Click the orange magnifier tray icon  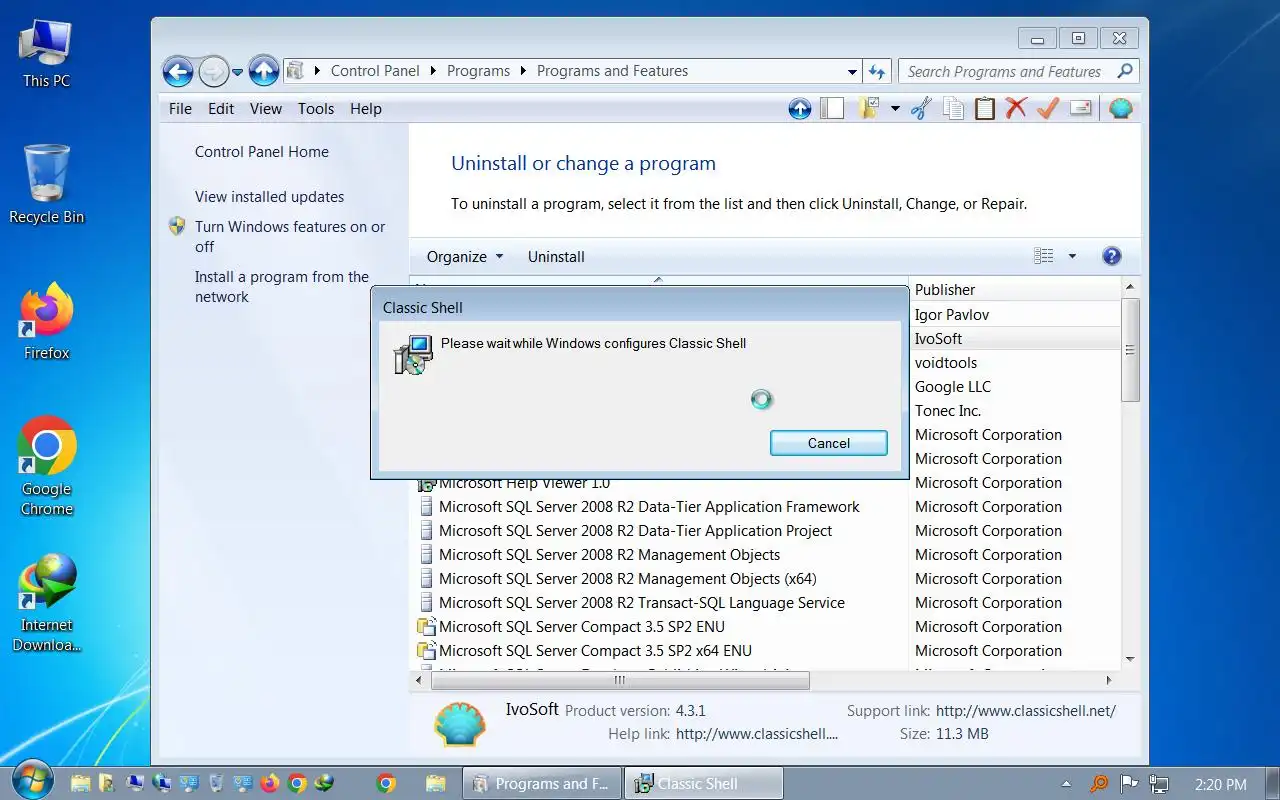1099,784
